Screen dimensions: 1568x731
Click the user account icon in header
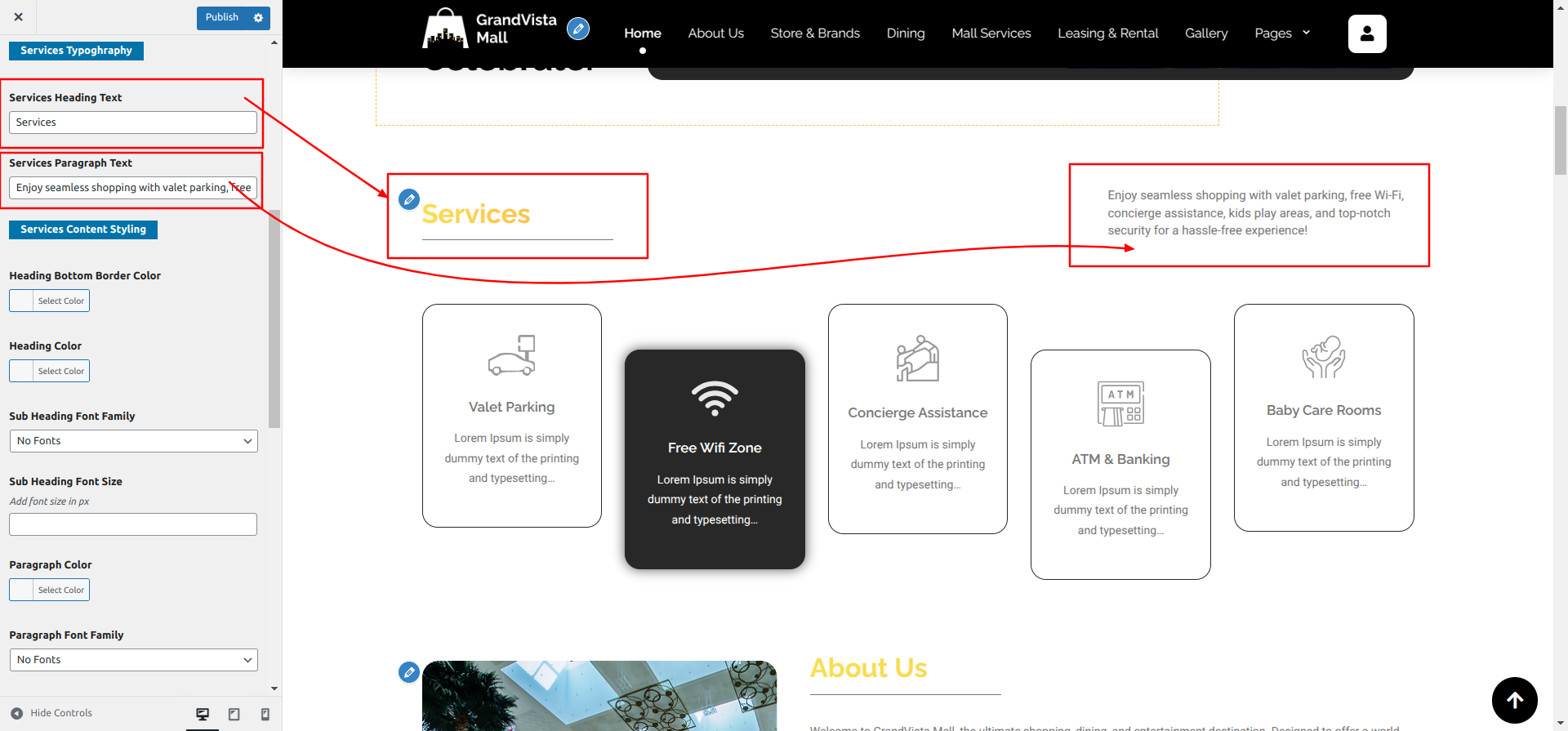pos(1366,33)
